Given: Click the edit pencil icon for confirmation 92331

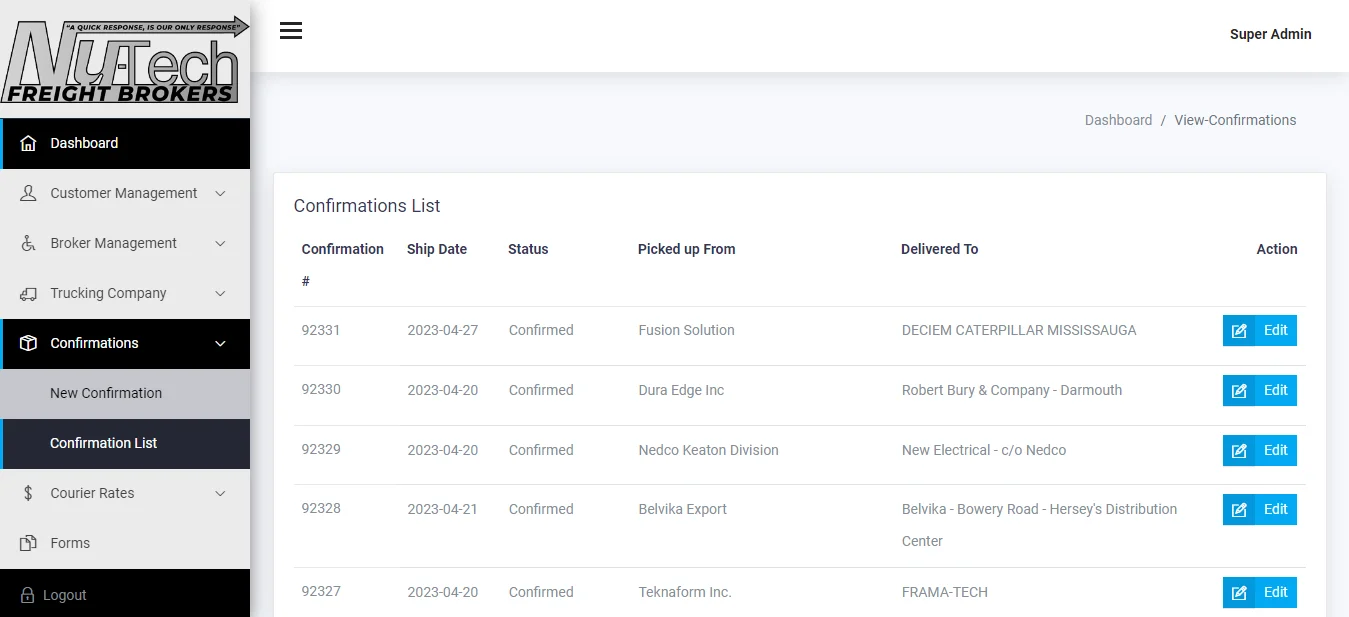Looking at the screenshot, I should (x=1239, y=331).
